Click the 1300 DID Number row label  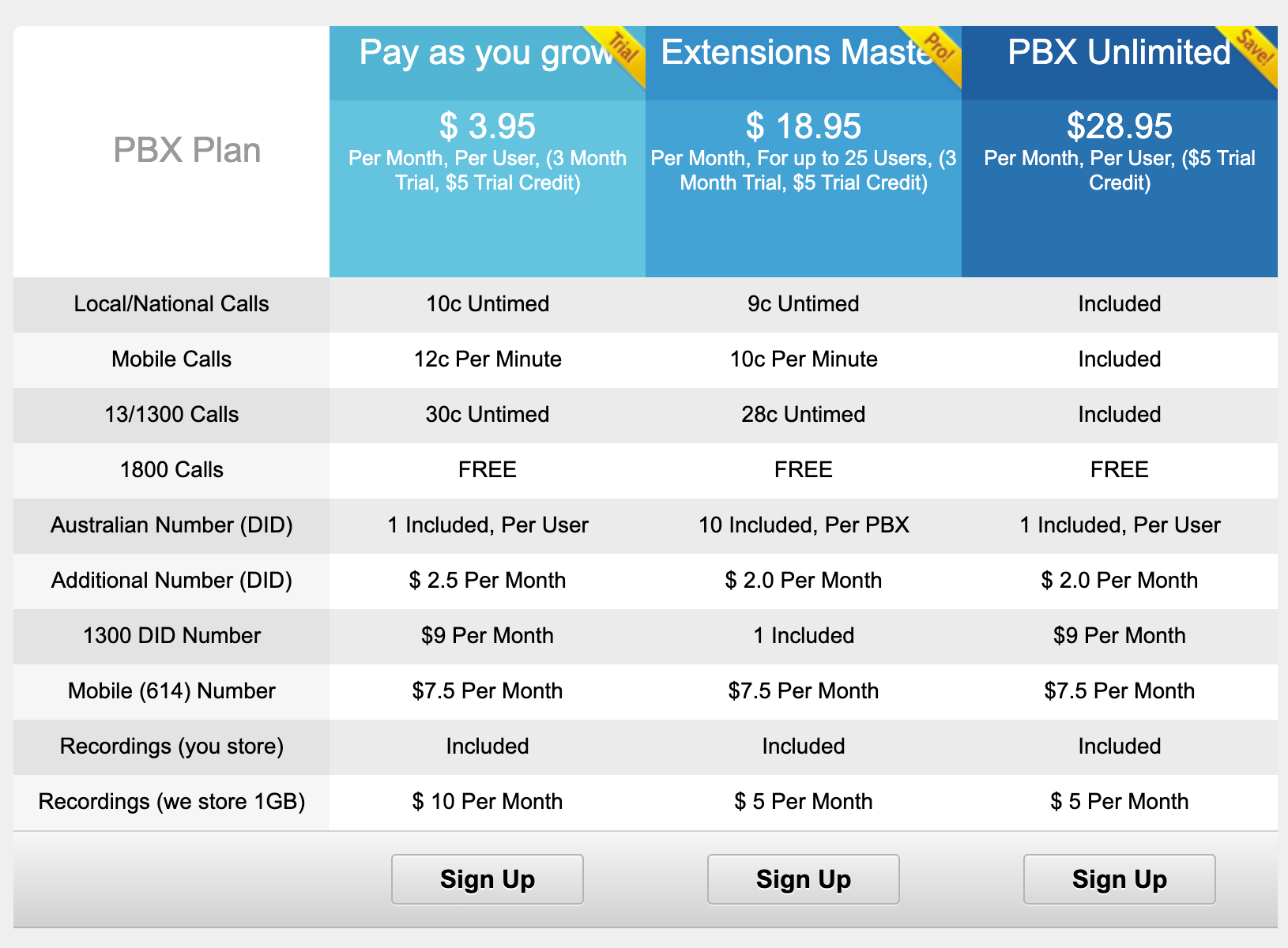[171, 636]
